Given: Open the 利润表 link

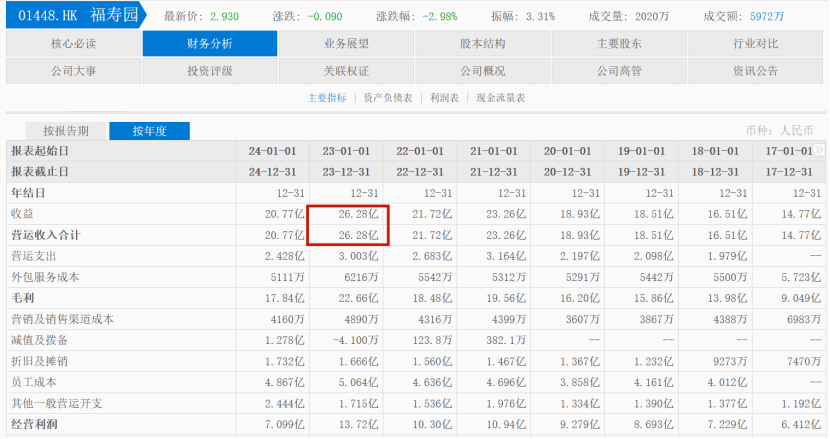Looking at the screenshot, I should tap(444, 98).
